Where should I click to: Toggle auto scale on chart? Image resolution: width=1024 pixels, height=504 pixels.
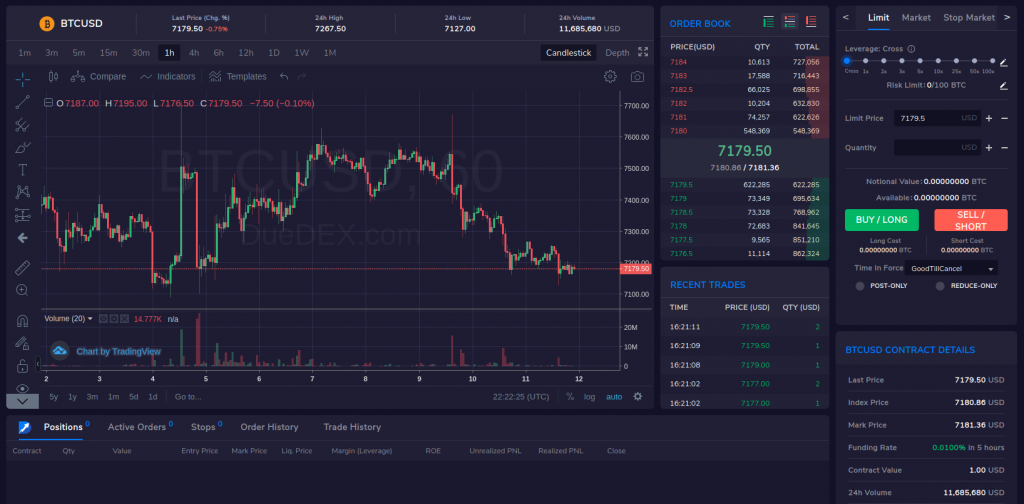614,396
